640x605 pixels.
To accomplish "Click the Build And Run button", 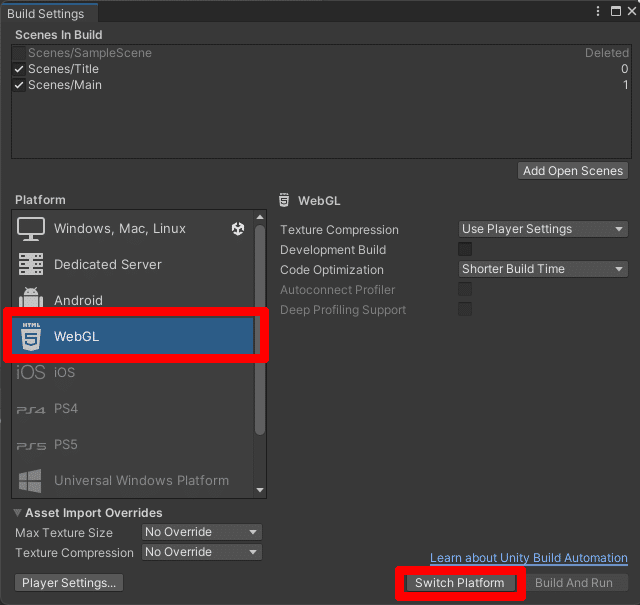I will 573,583.
